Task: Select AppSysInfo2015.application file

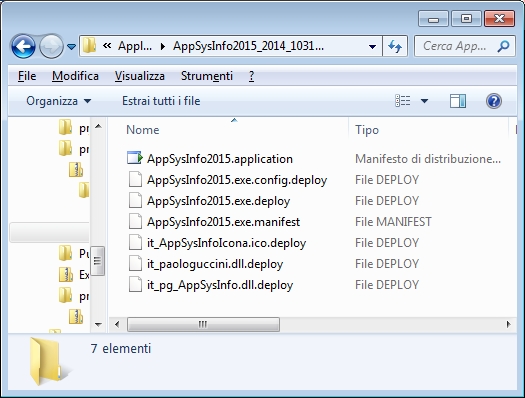Action: 220,159
